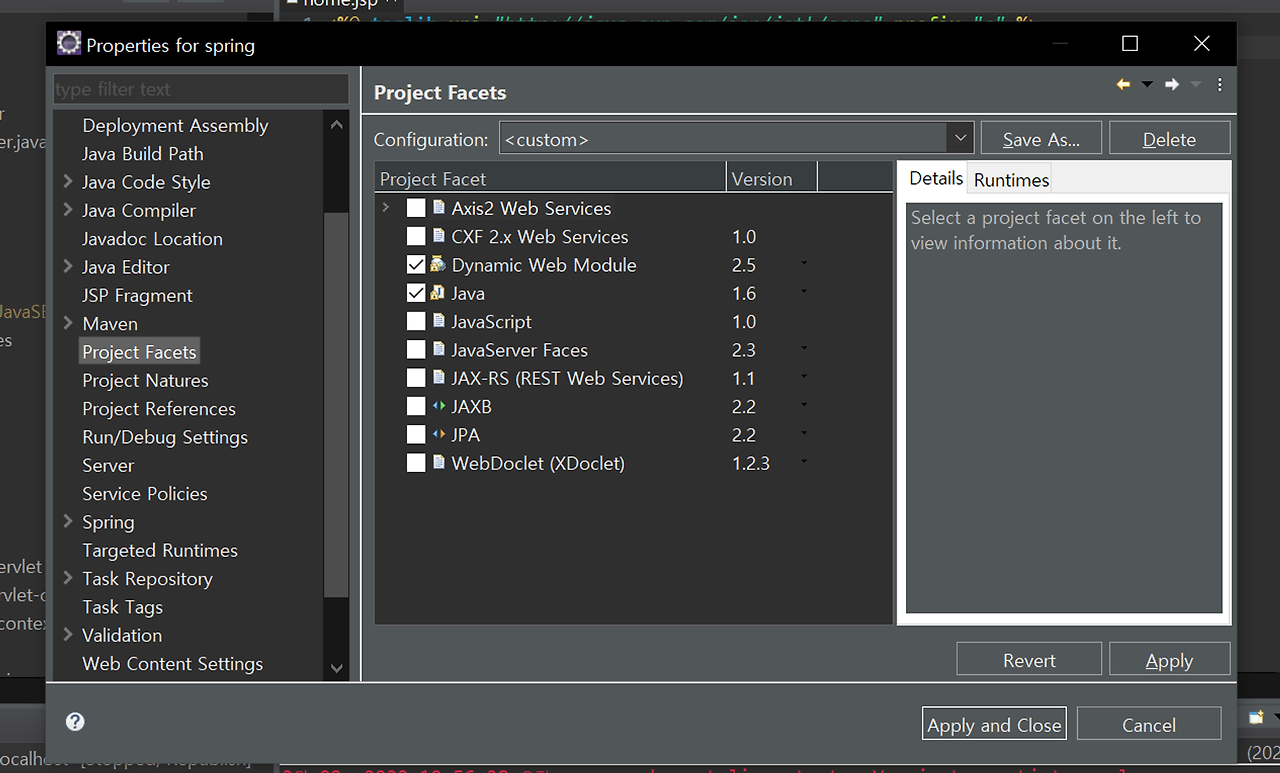Expand the Task Repository tree node
This screenshot has height=773, width=1280.
[68, 578]
